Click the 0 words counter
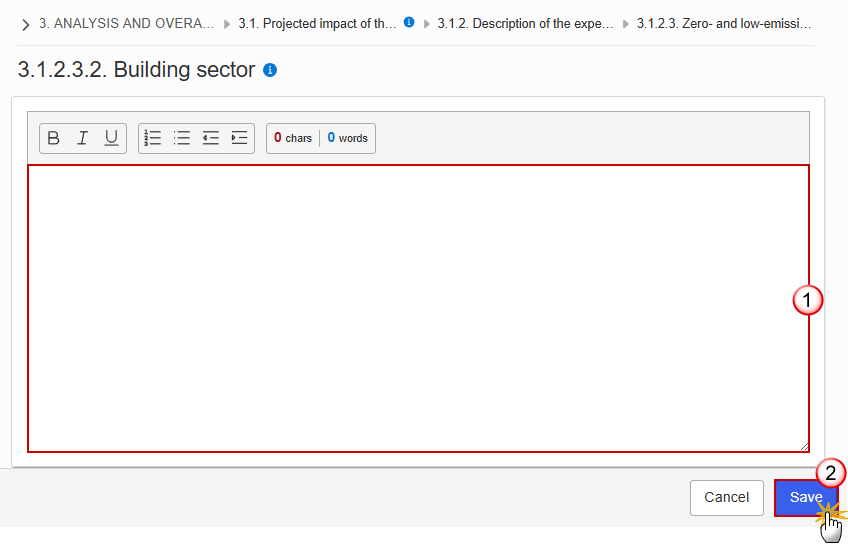The height and width of the screenshot is (545, 848). click(347, 138)
